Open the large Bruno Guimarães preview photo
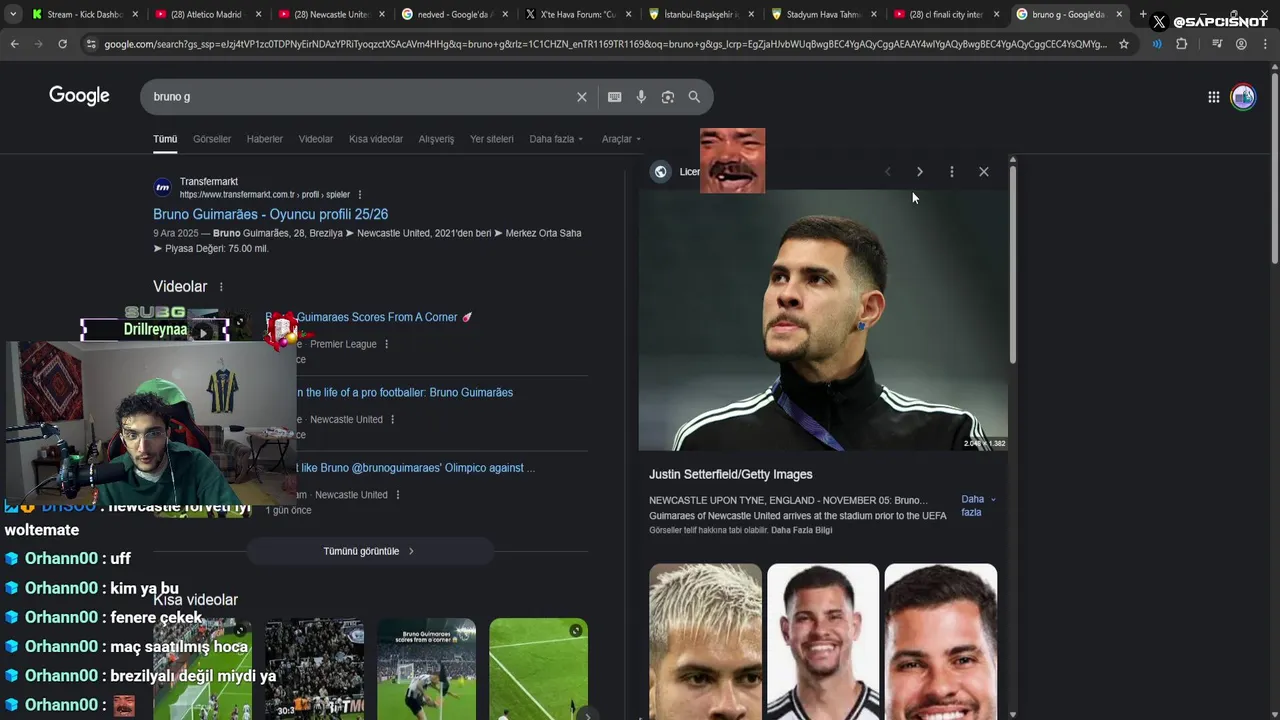Viewport: 1280px width, 720px height. (x=823, y=320)
